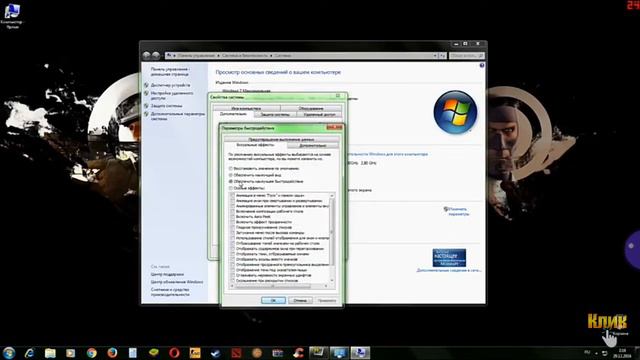Open the Компьютер desktop shortcut icon
640x360 pixels.
12,16
